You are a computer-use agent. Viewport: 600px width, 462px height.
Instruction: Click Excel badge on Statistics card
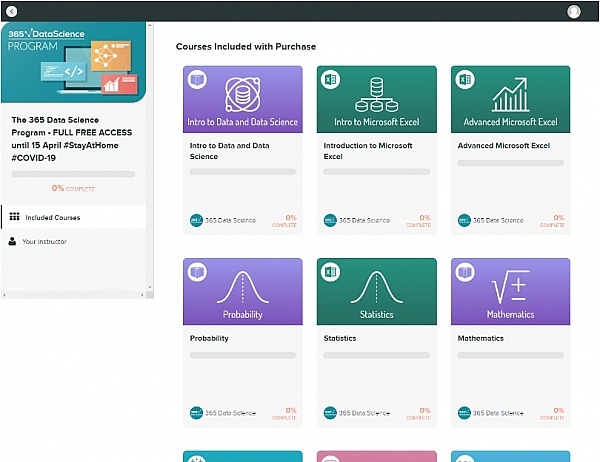[x=330, y=271]
